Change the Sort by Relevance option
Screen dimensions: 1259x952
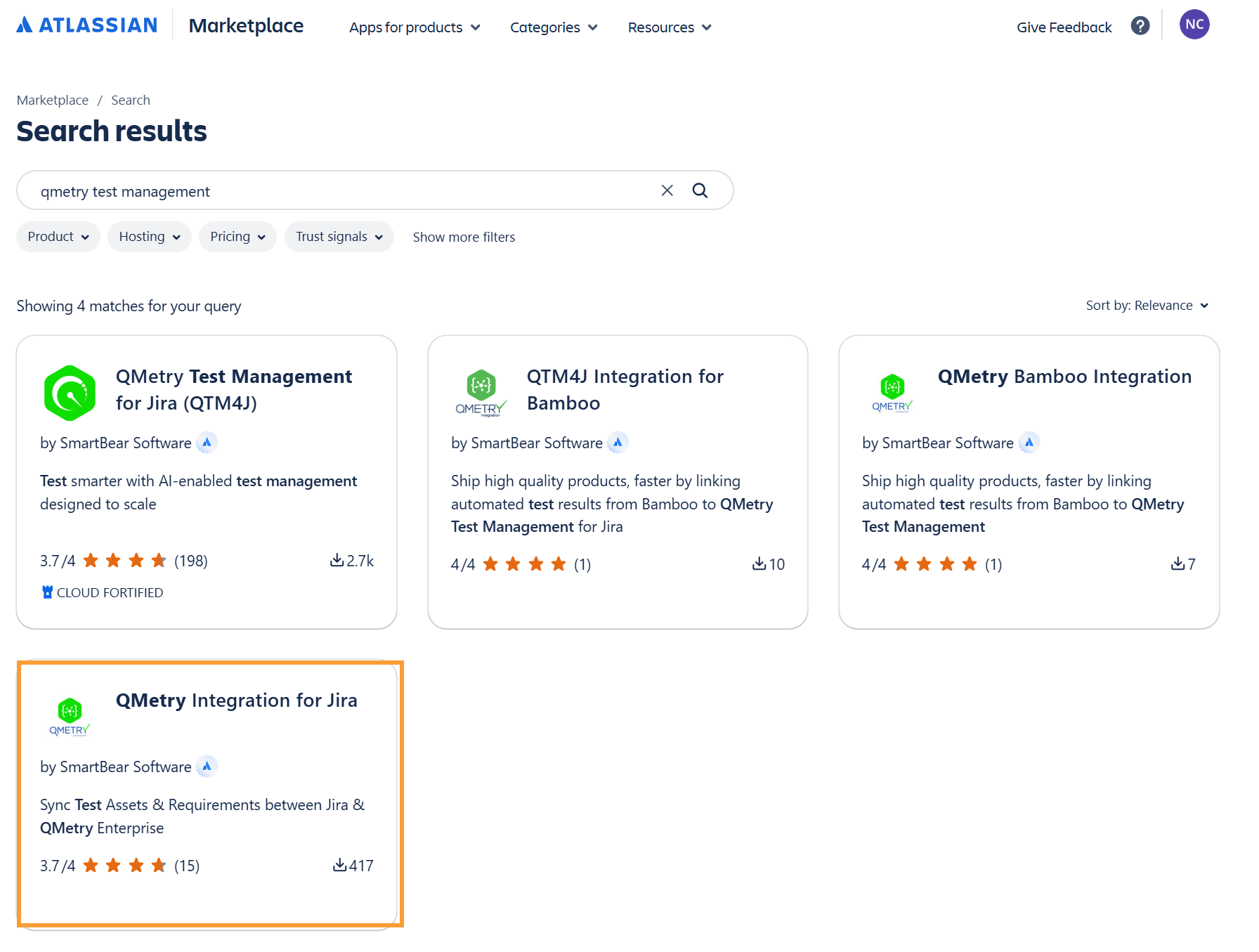(1147, 306)
